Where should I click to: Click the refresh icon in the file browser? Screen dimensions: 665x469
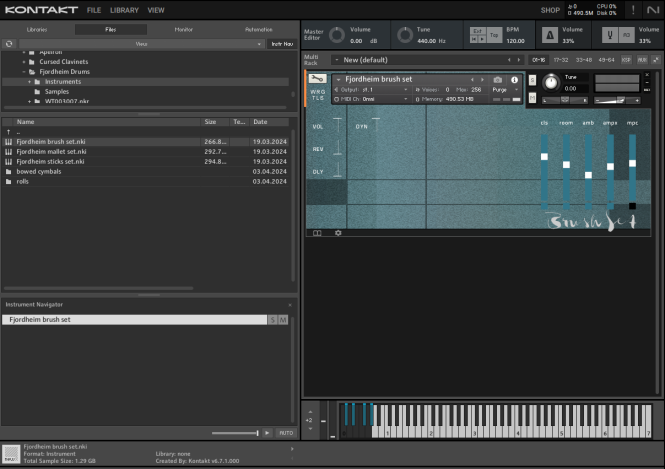pos(9,44)
